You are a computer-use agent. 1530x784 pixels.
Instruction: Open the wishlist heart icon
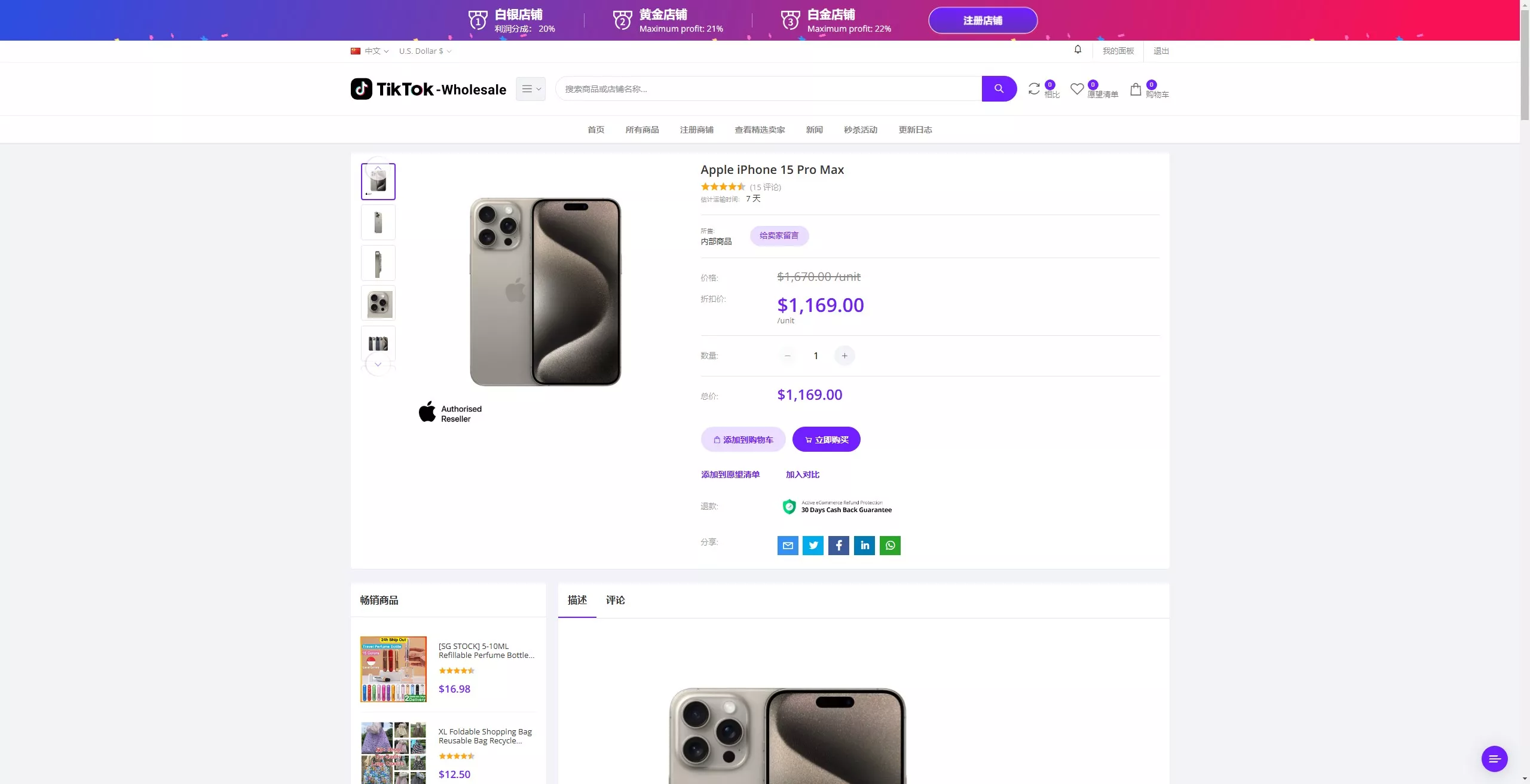click(1077, 89)
